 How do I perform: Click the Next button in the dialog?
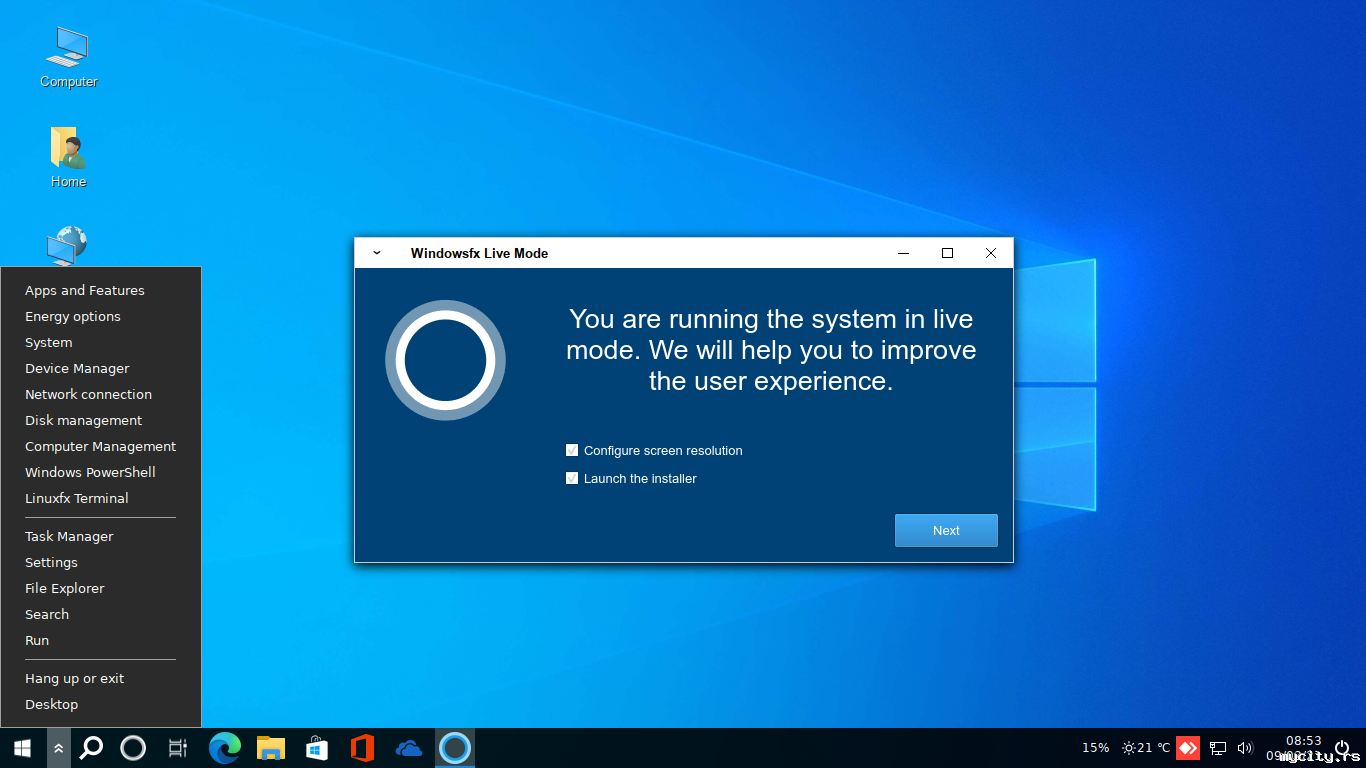point(946,530)
